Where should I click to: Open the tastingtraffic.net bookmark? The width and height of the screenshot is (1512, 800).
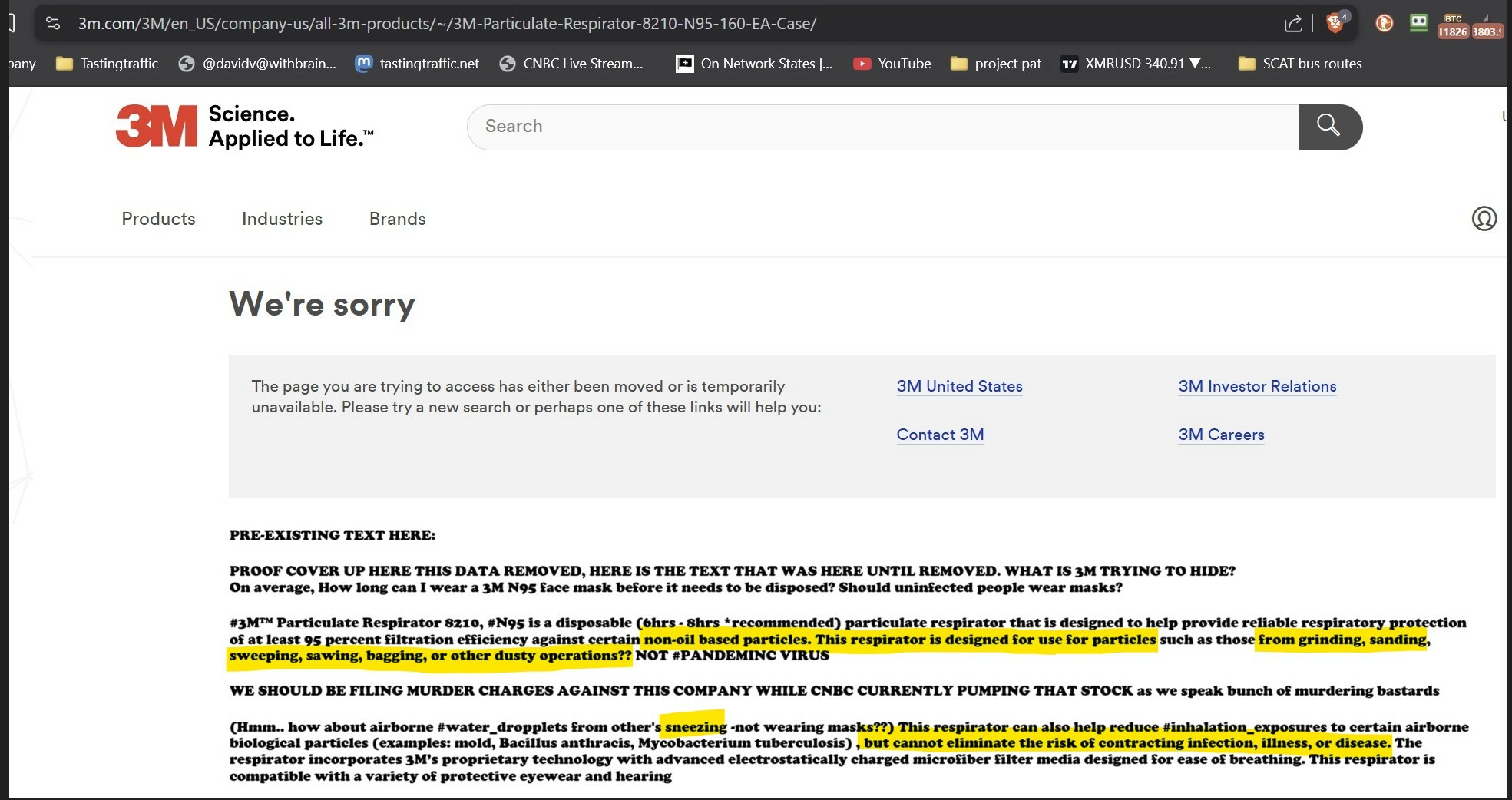click(x=417, y=64)
